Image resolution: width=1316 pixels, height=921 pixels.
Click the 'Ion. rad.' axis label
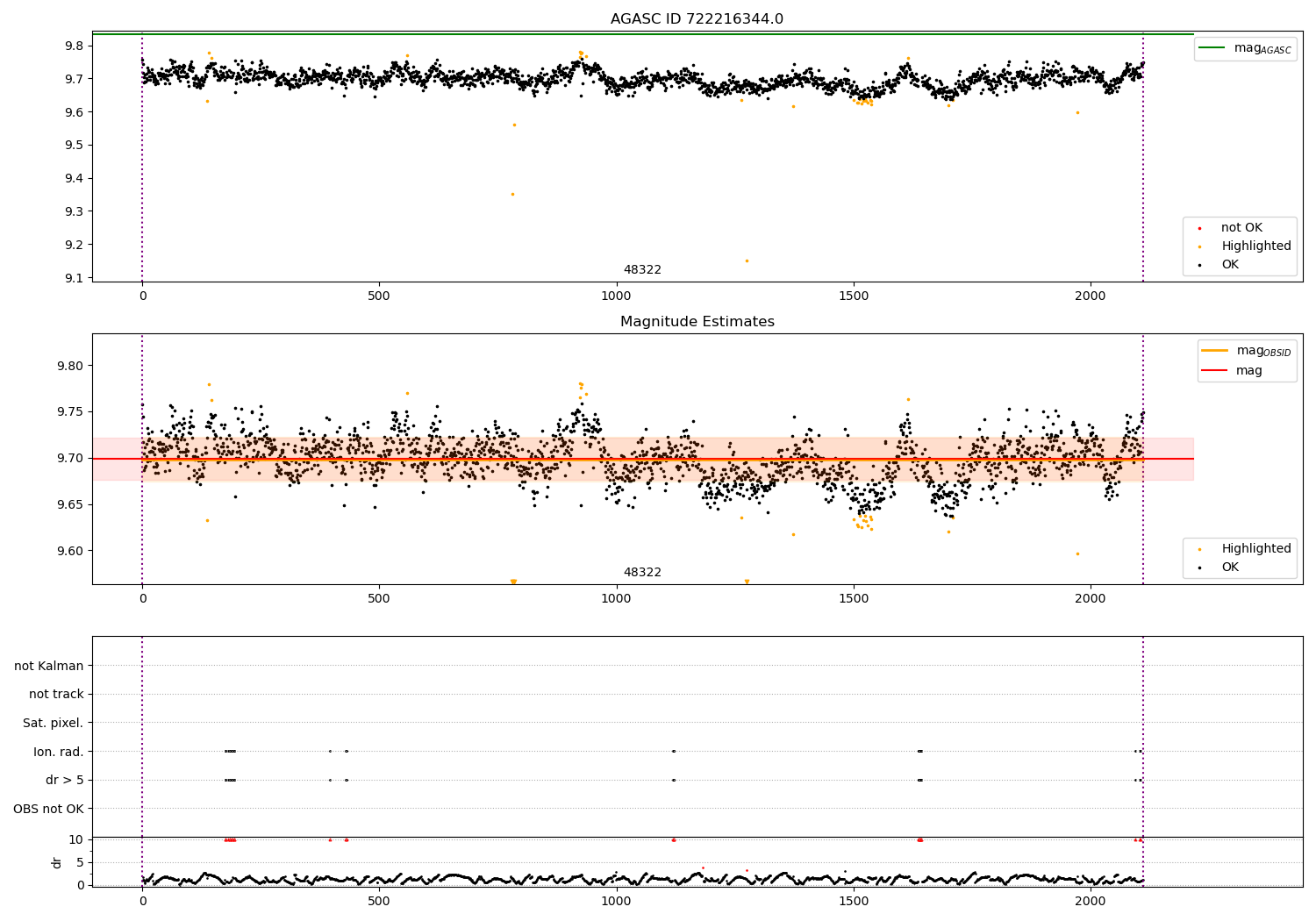[x=59, y=752]
